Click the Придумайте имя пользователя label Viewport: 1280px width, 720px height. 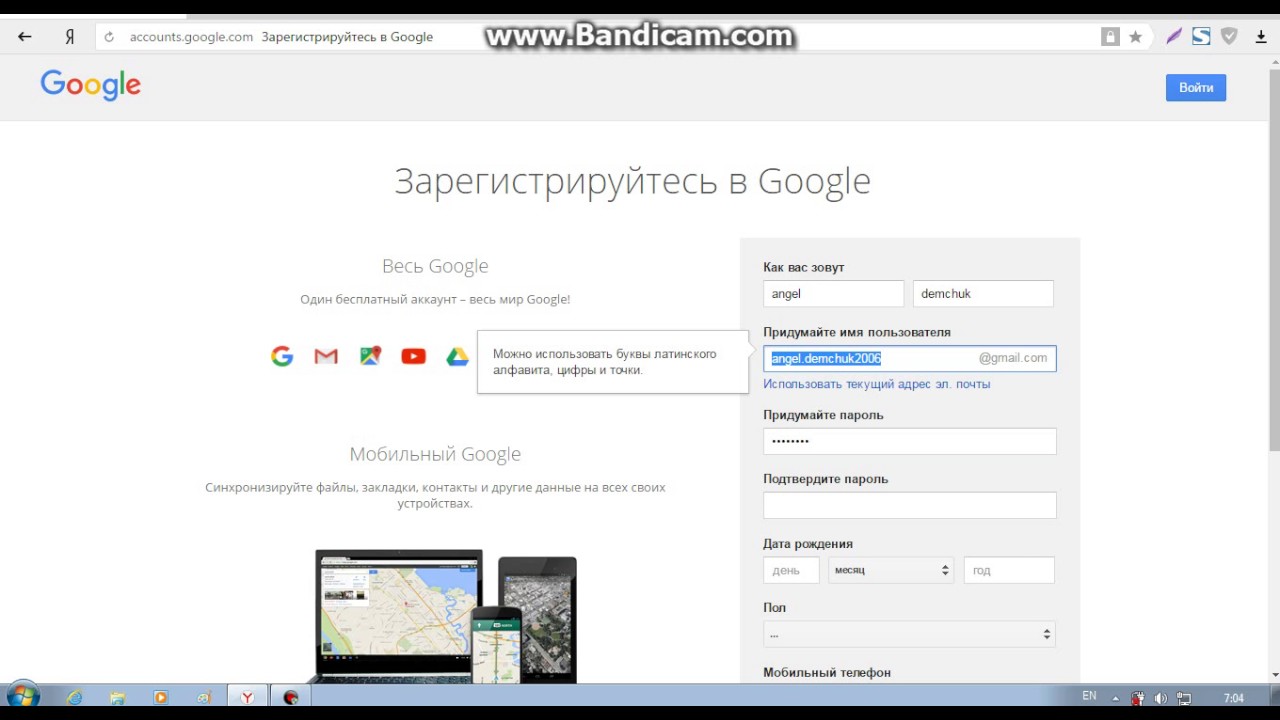[857, 332]
